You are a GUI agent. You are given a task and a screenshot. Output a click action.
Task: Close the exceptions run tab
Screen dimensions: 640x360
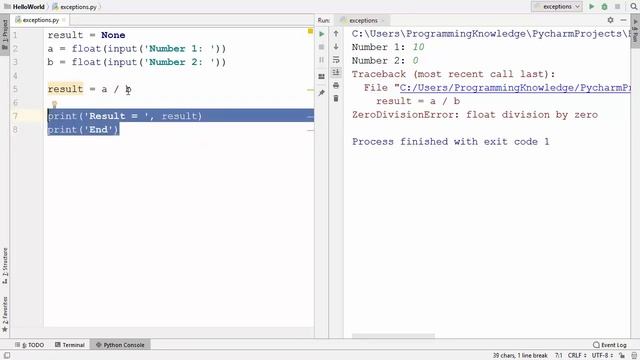[x=383, y=20]
